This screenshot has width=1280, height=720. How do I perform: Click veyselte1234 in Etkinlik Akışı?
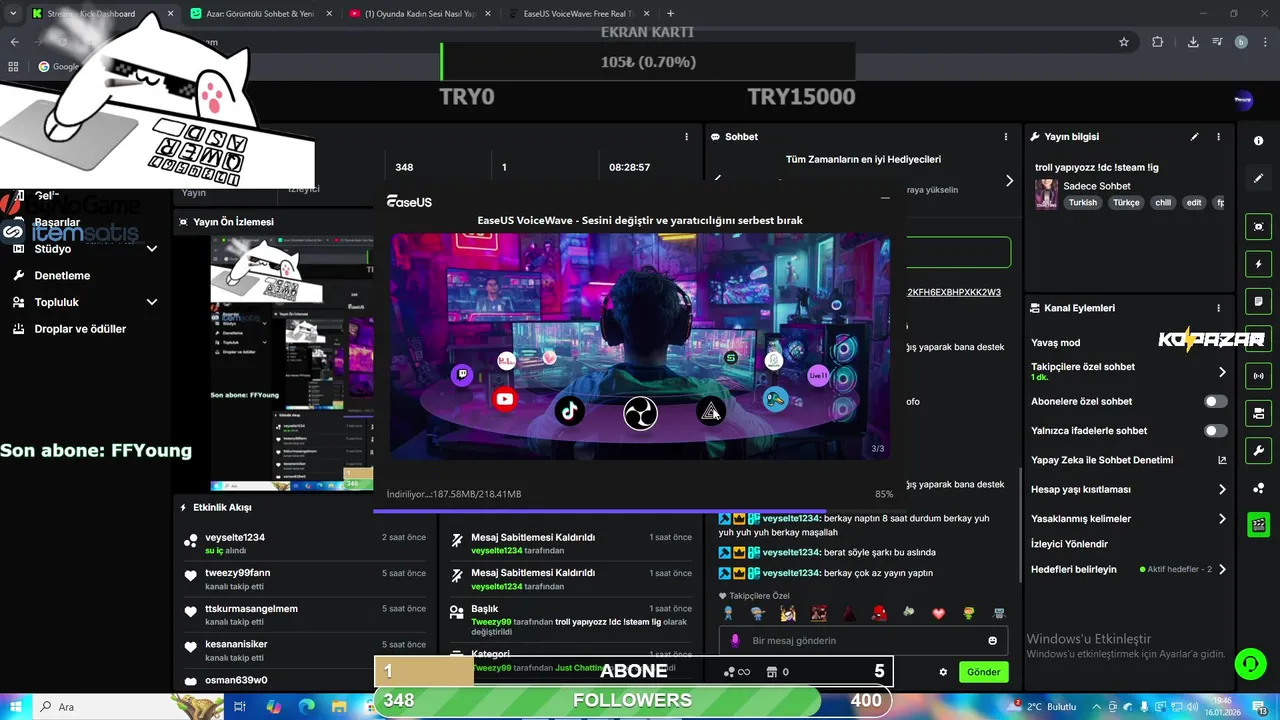coord(235,538)
